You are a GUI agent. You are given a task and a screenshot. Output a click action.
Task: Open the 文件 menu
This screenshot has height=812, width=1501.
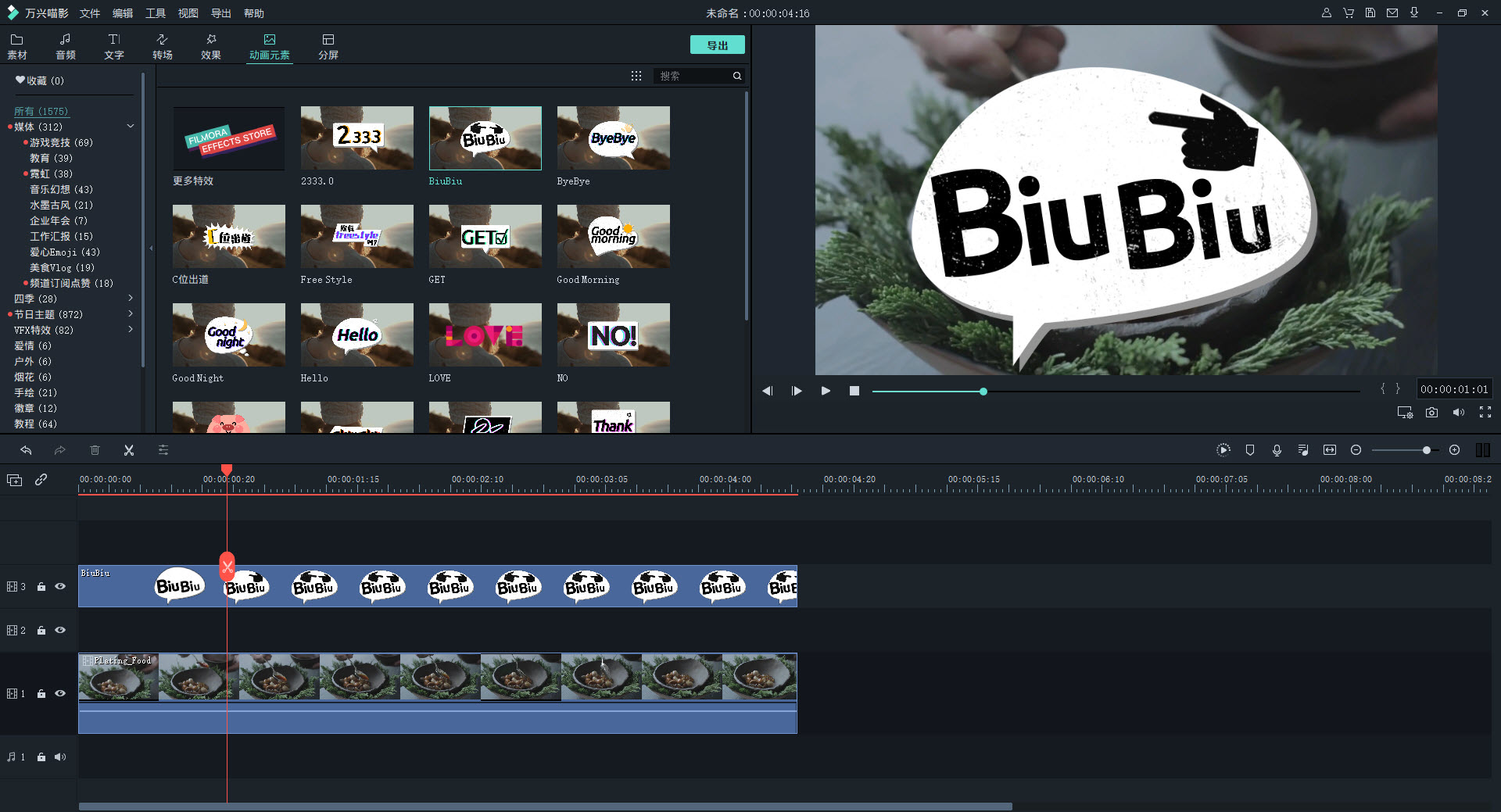tap(90, 13)
